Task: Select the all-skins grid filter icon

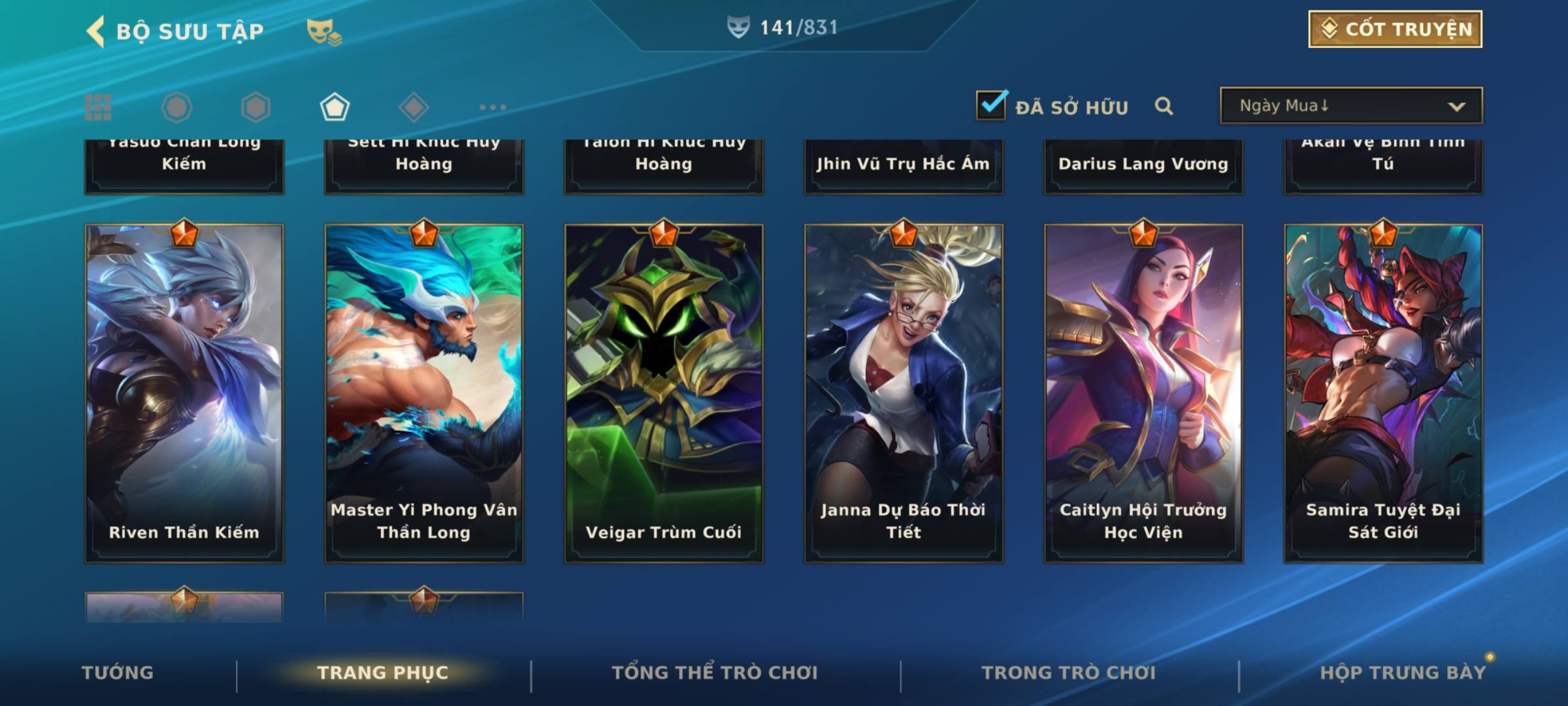Action: pyautogui.click(x=98, y=107)
